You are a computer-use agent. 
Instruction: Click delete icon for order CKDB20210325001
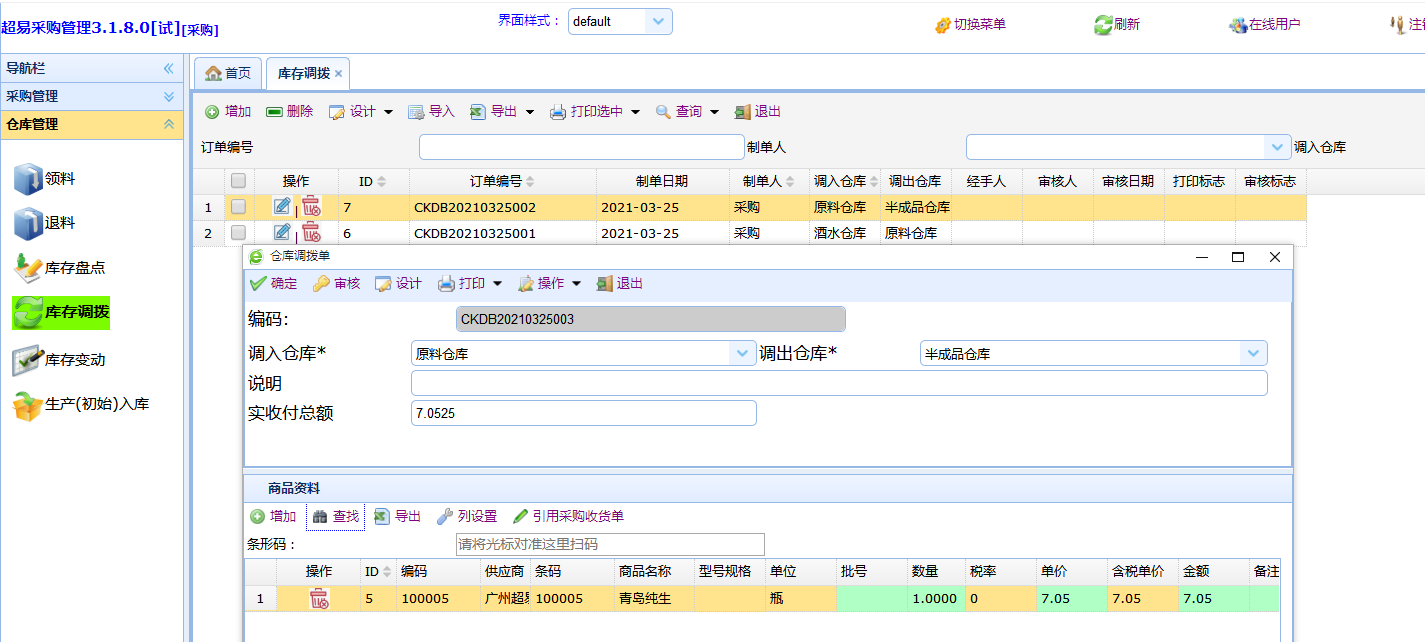311,233
